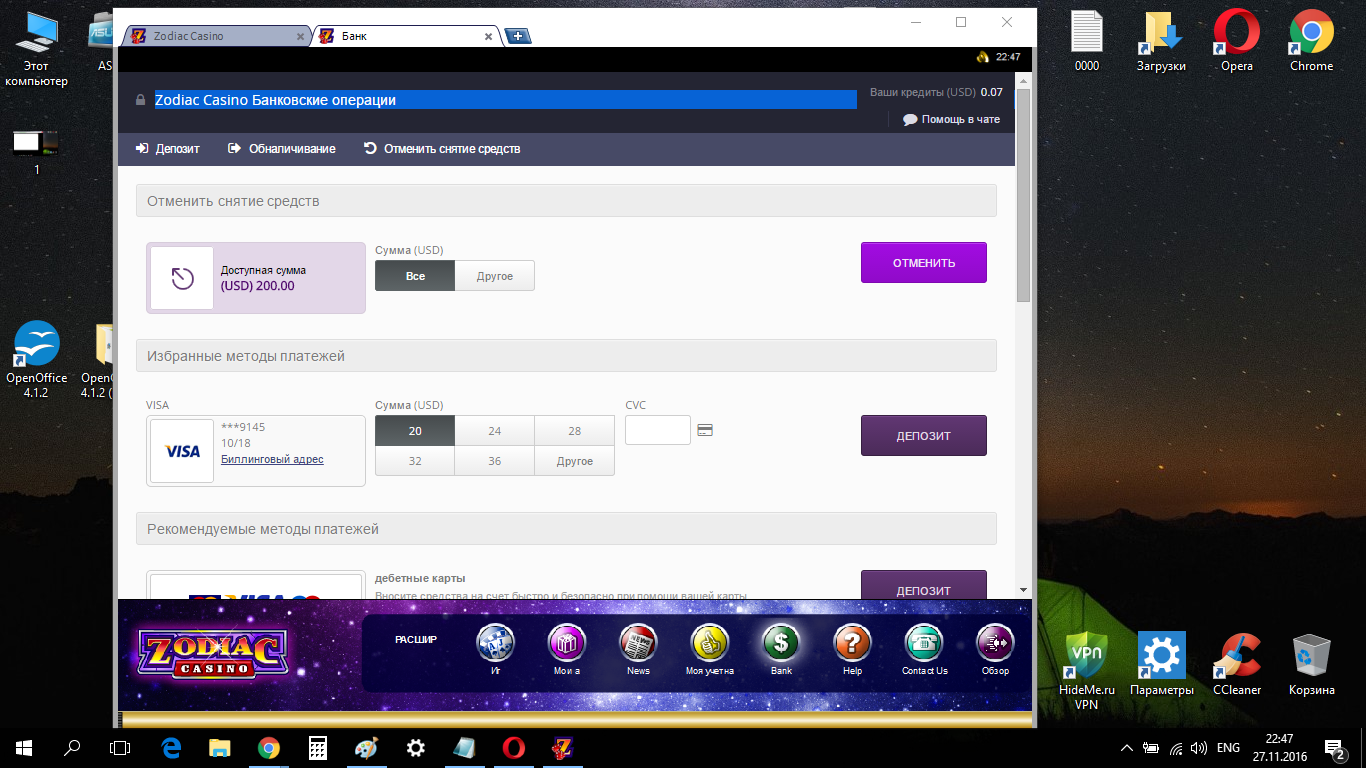Open the purple Обзор overview icon
The height and width of the screenshot is (768, 1366).
pos(995,643)
